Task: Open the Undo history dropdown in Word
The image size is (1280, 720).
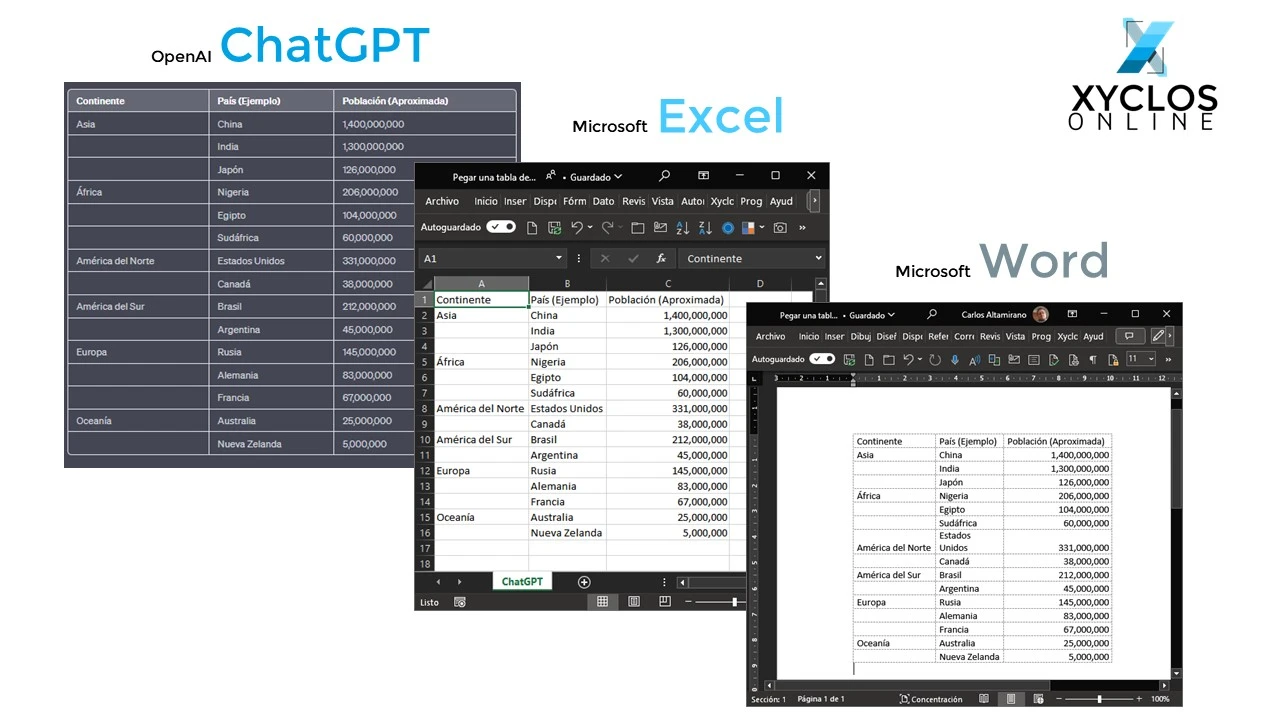Action: (x=920, y=359)
